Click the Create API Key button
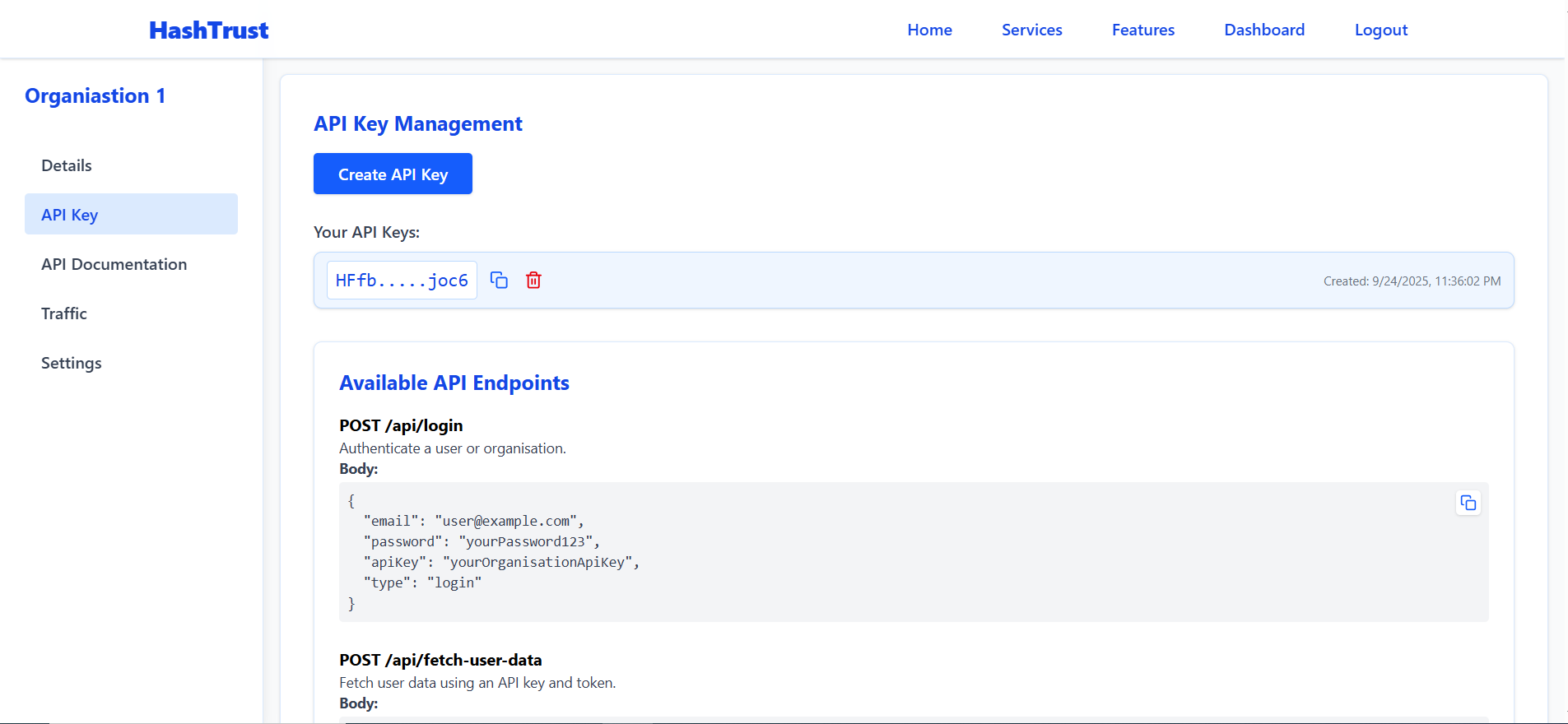The image size is (1568, 724). point(393,174)
